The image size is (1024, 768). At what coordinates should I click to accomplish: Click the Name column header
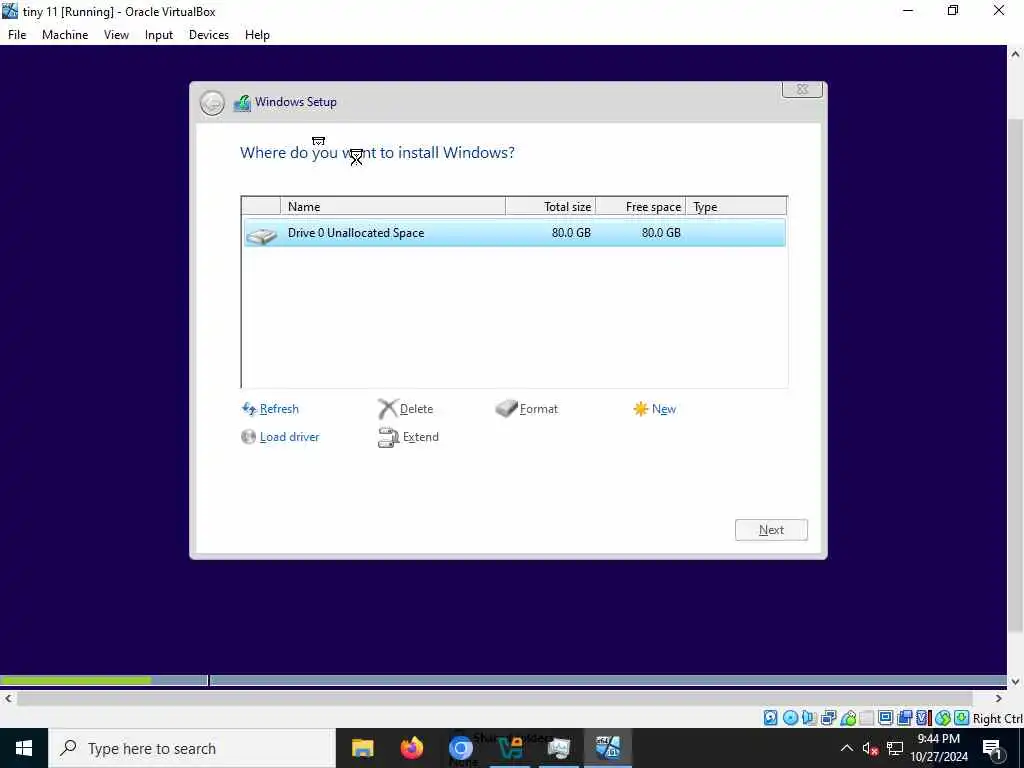point(392,206)
